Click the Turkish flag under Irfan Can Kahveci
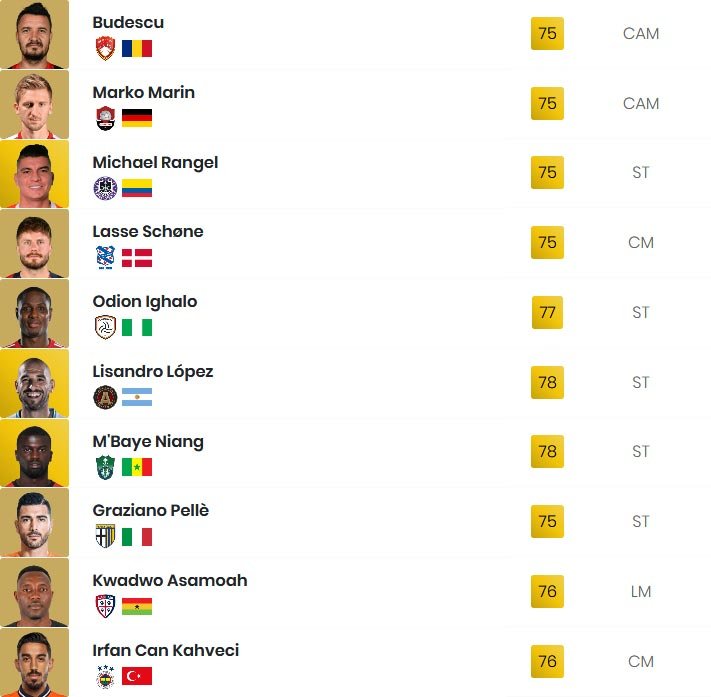 click(x=137, y=676)
